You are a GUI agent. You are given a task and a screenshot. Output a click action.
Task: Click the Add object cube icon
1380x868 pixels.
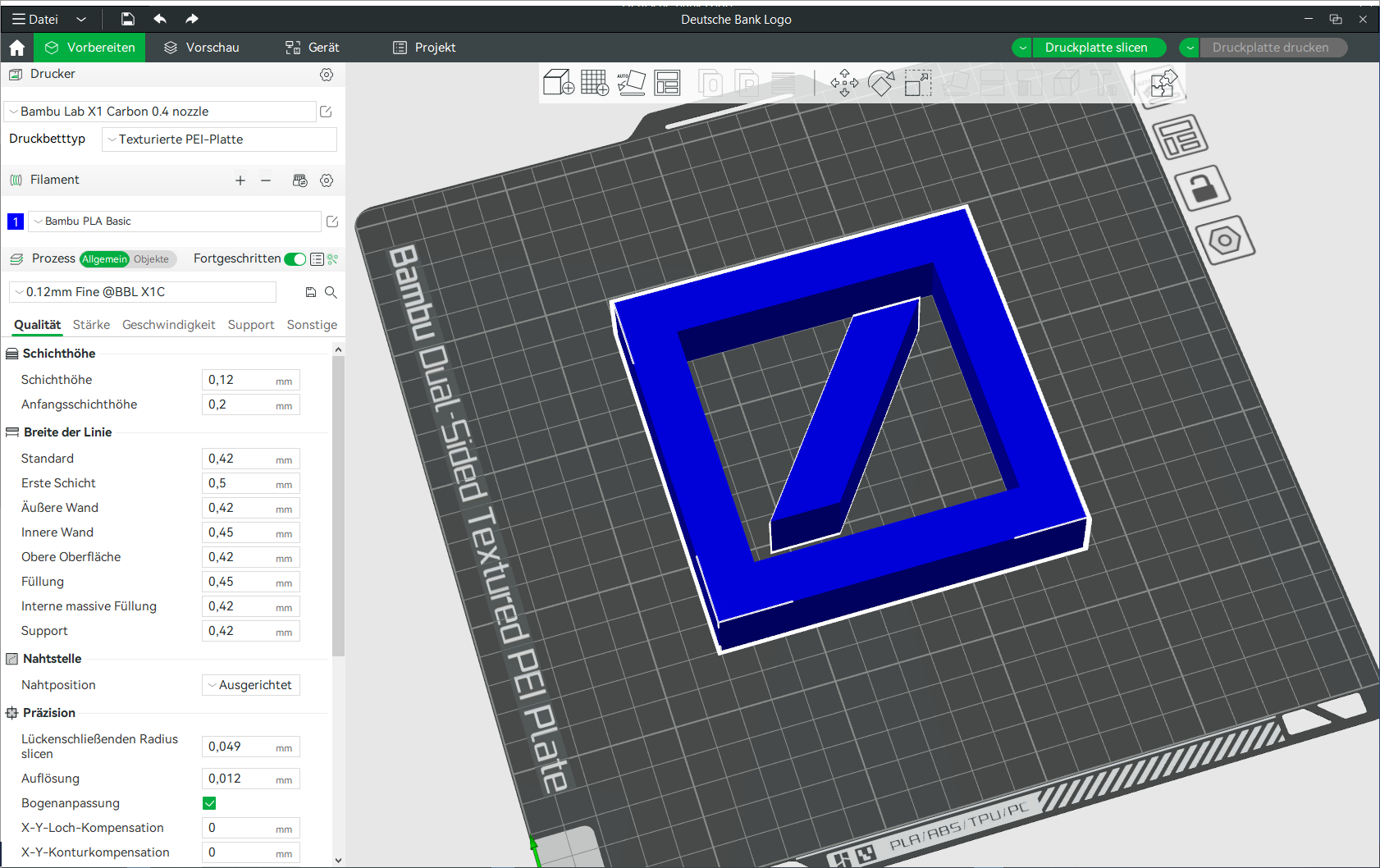pos(559,82)
